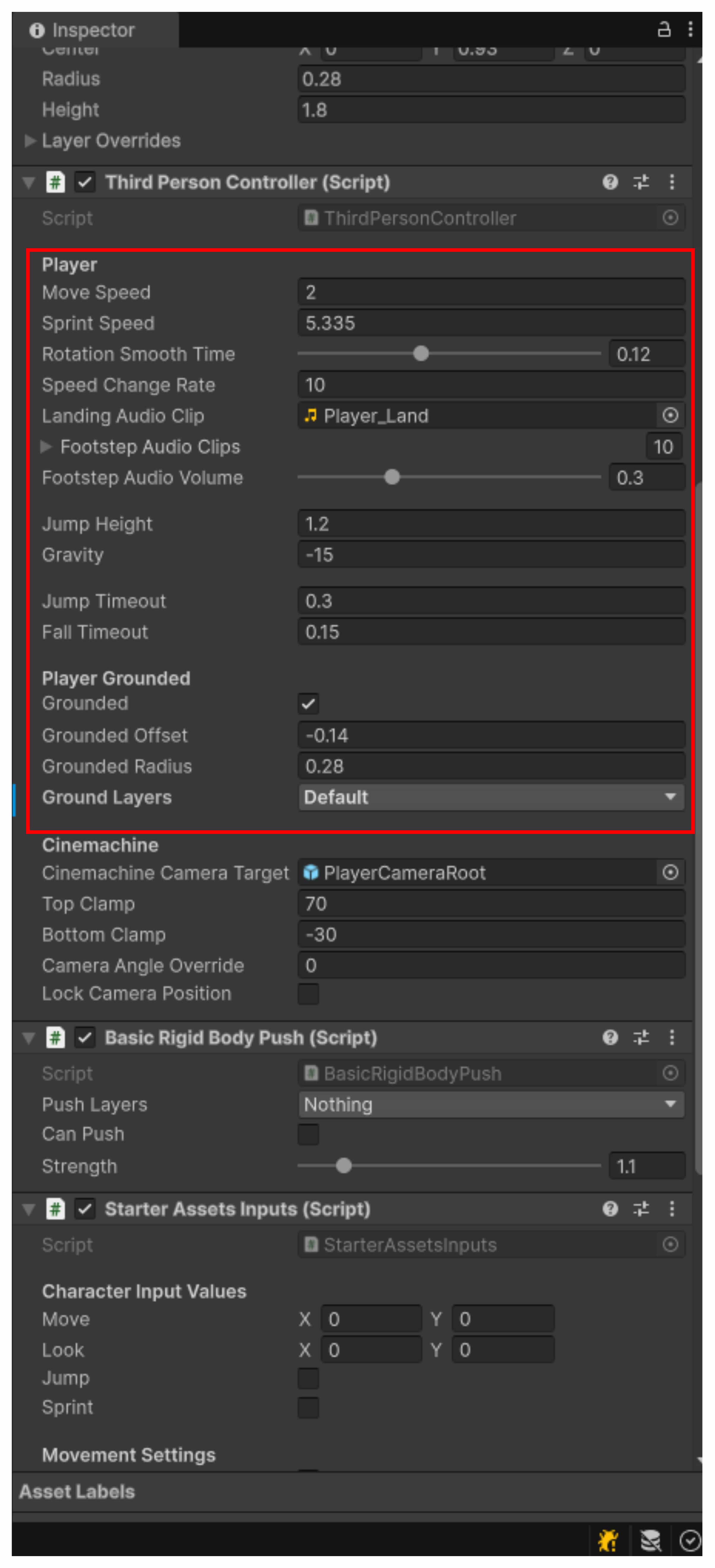Enable Lock Camera Position
The height and width of the screenshot is (1568, 715).
pyautogui.click(x=309, y=993)
